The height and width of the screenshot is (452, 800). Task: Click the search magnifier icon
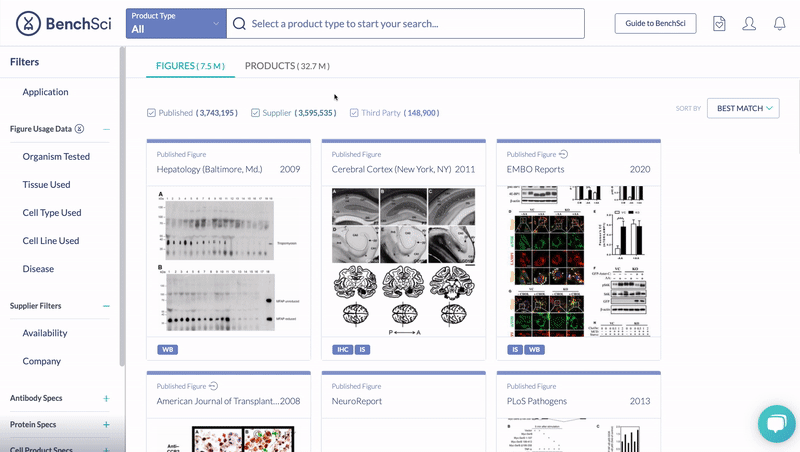239,23
